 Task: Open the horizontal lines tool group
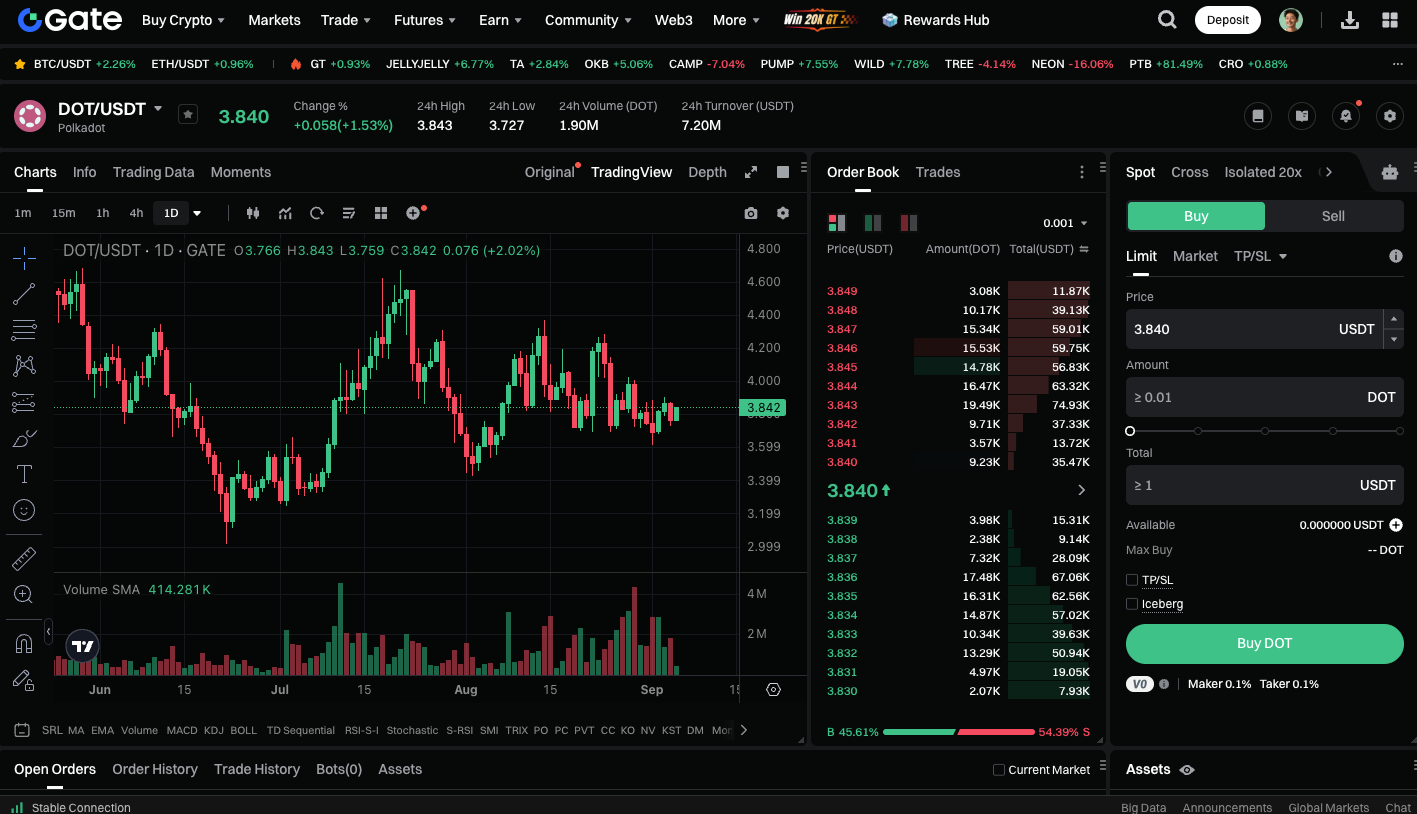(24, 330)
